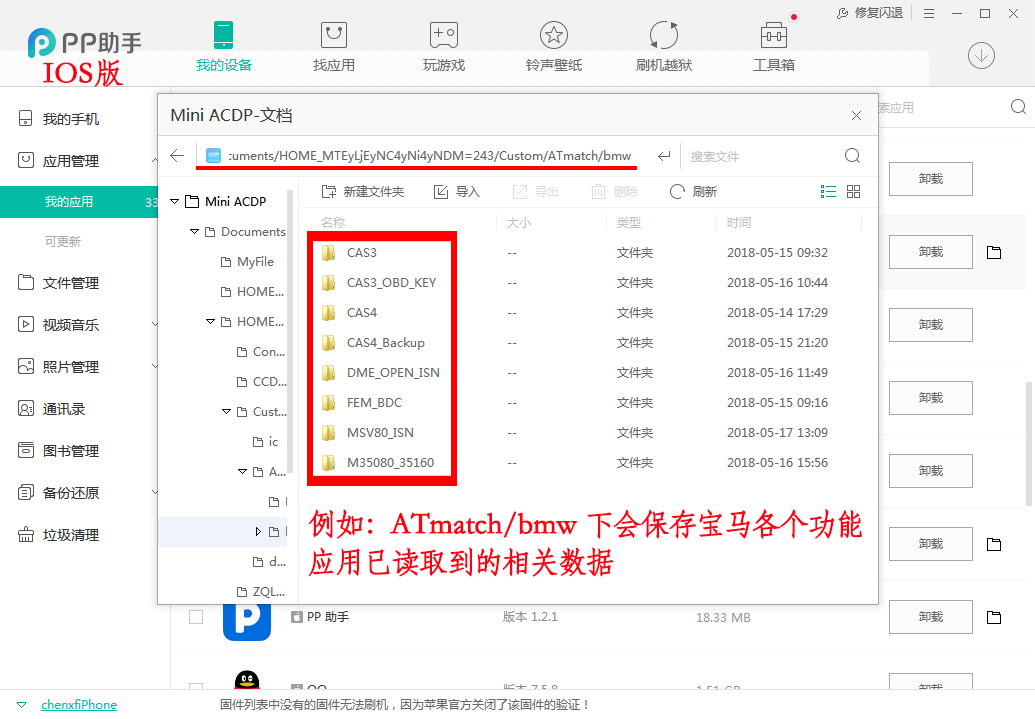The height and width of the screenshot is (719, 1035).
Task: Collapse the second HOME... tree node
Action: pos(210,322)
